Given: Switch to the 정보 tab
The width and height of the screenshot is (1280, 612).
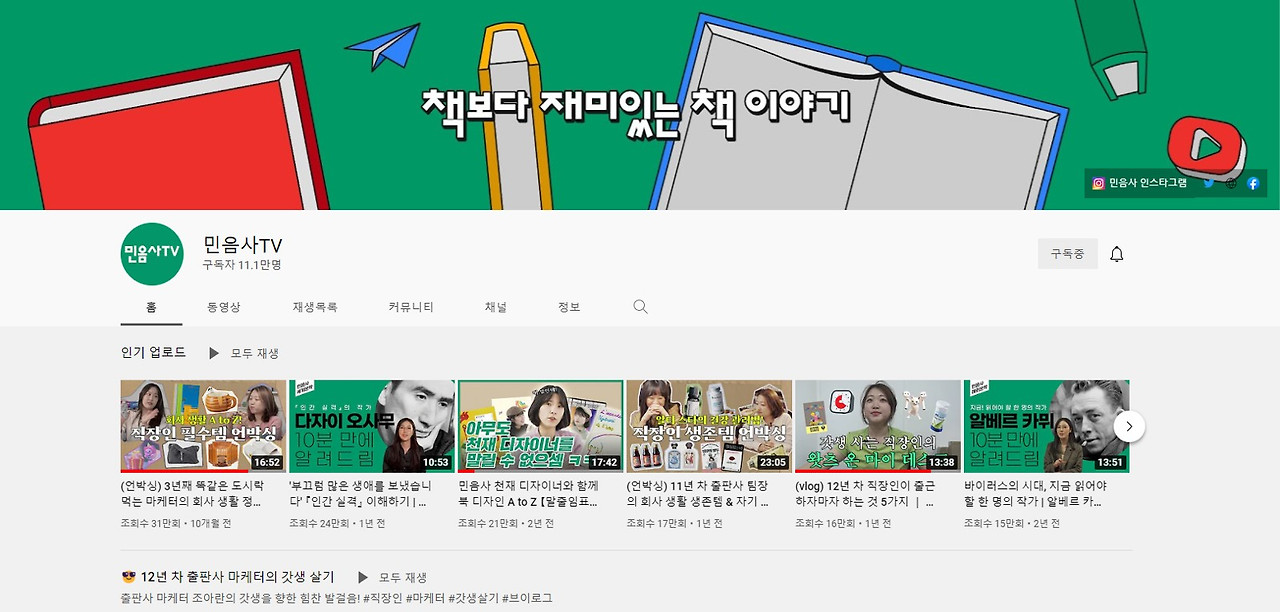Looking at the screenshot, I should [569, 307].
